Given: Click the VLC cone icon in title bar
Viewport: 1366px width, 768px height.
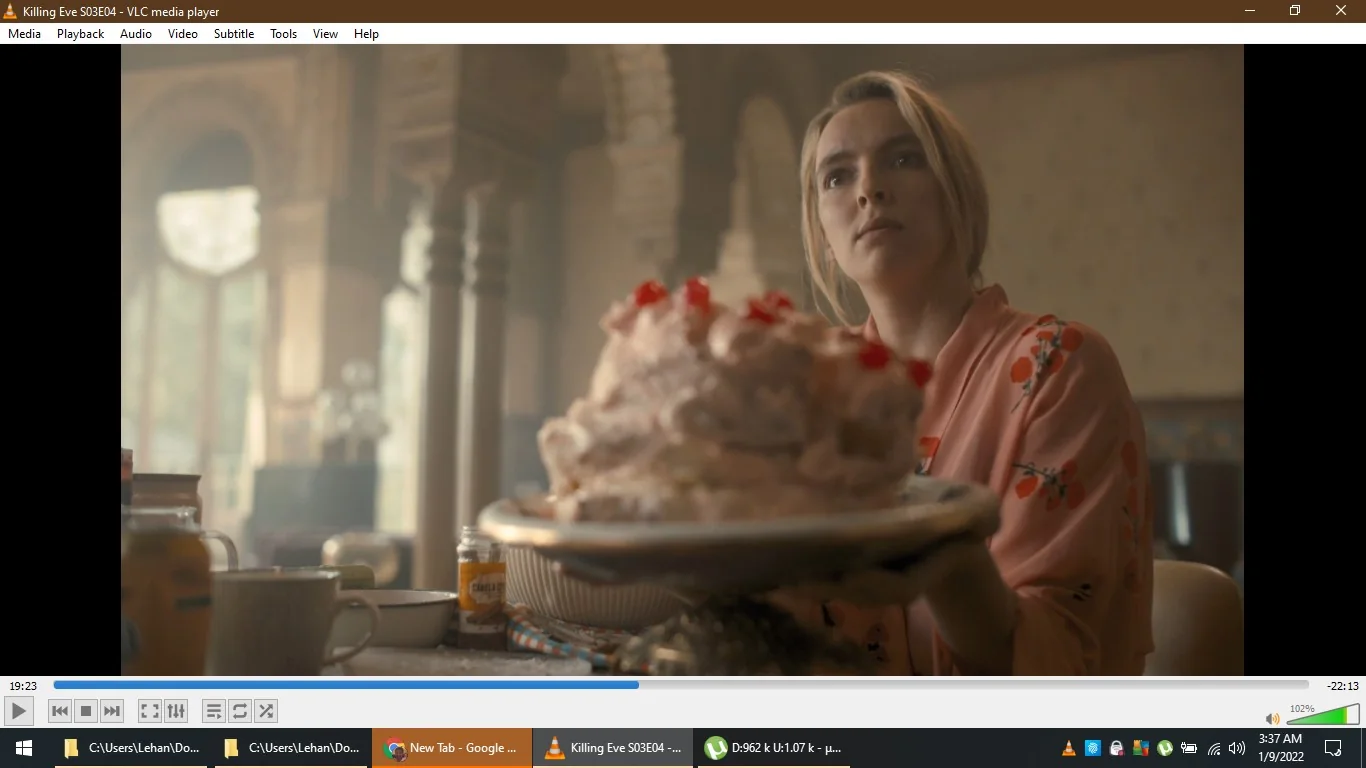Looking at the screenshot, I should tap(10, 11).
